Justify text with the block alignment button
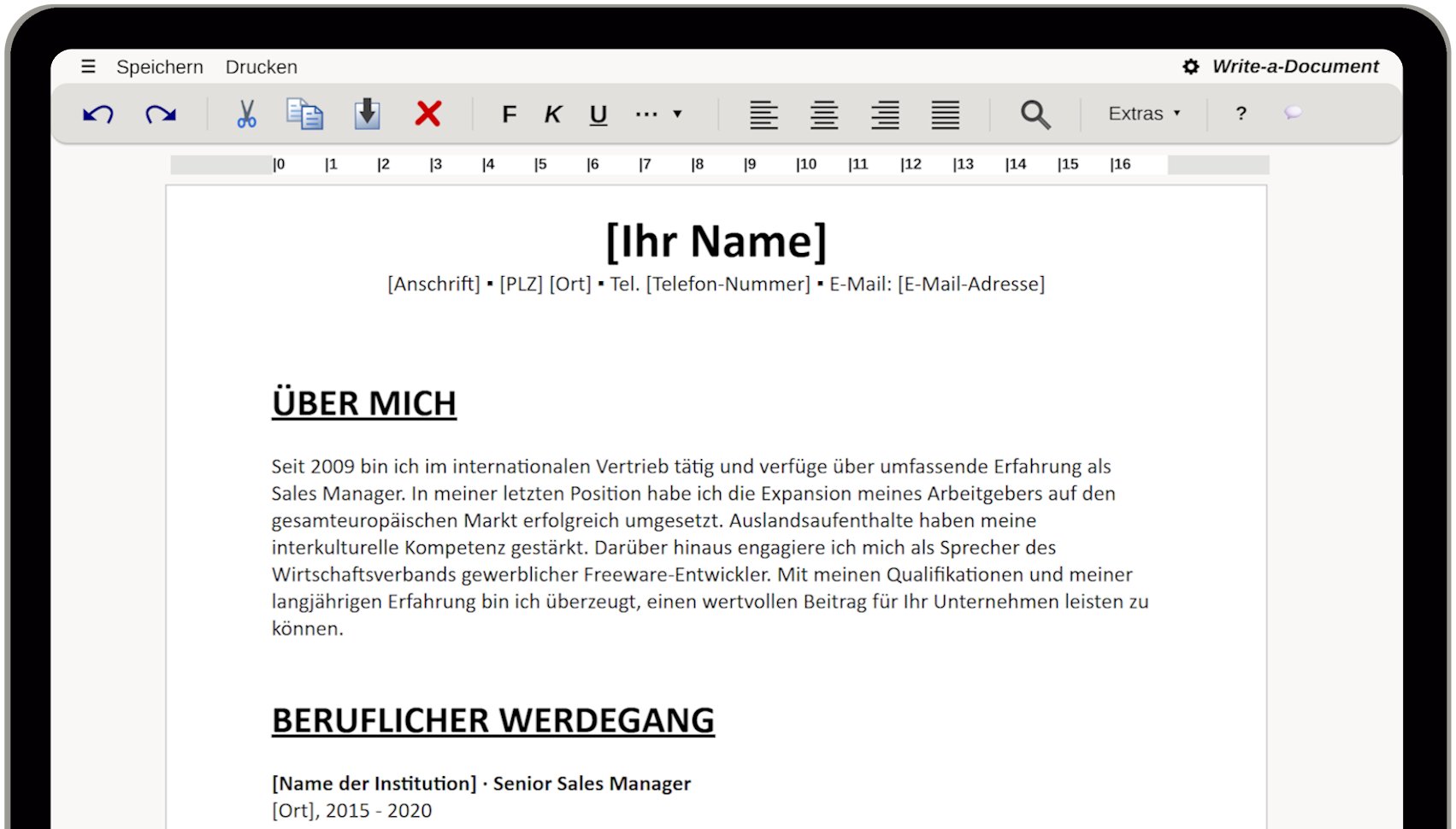Screen dimensions: 1456x829 click(x=945, y=115)
